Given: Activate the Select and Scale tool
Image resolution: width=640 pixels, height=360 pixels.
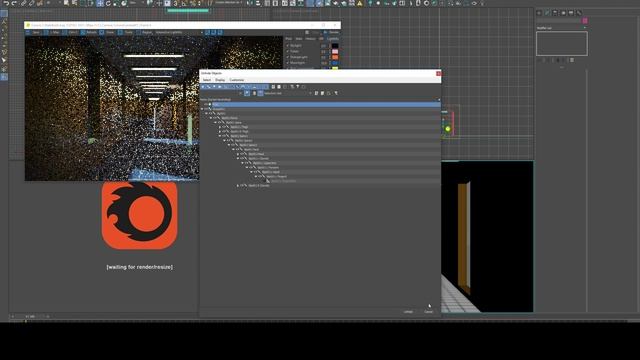Looking at the screenshot, I should [116, 3].
